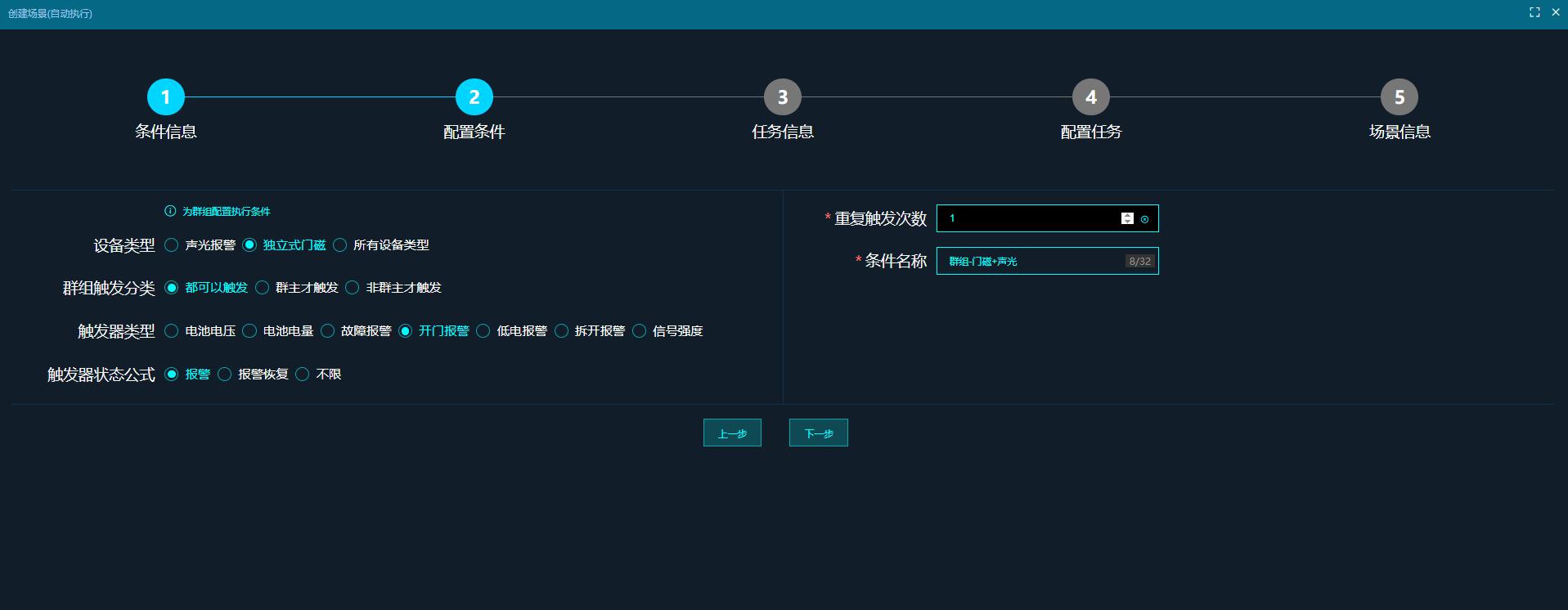Go back with the 上一步 button

point(732,433)
